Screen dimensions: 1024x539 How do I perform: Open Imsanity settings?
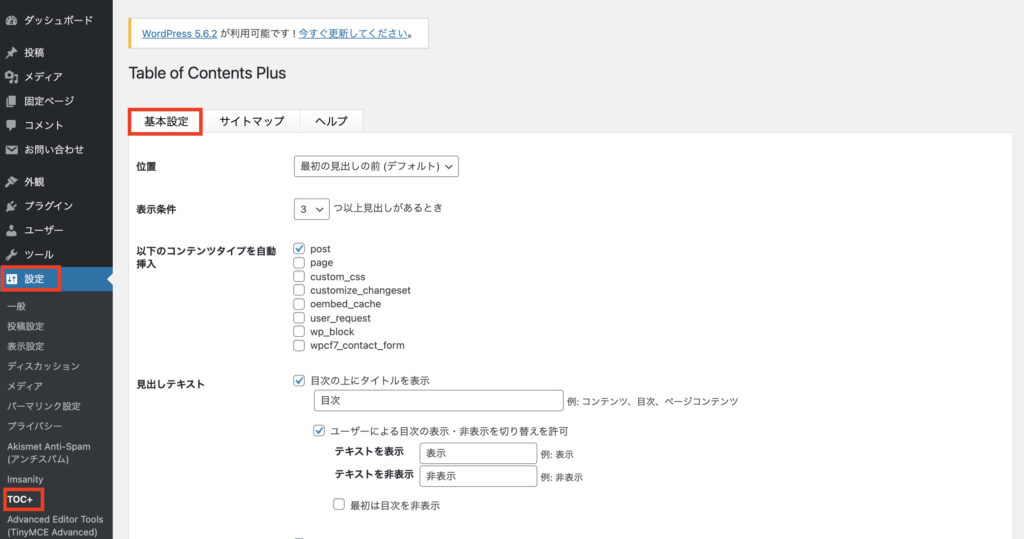(25, 480)
